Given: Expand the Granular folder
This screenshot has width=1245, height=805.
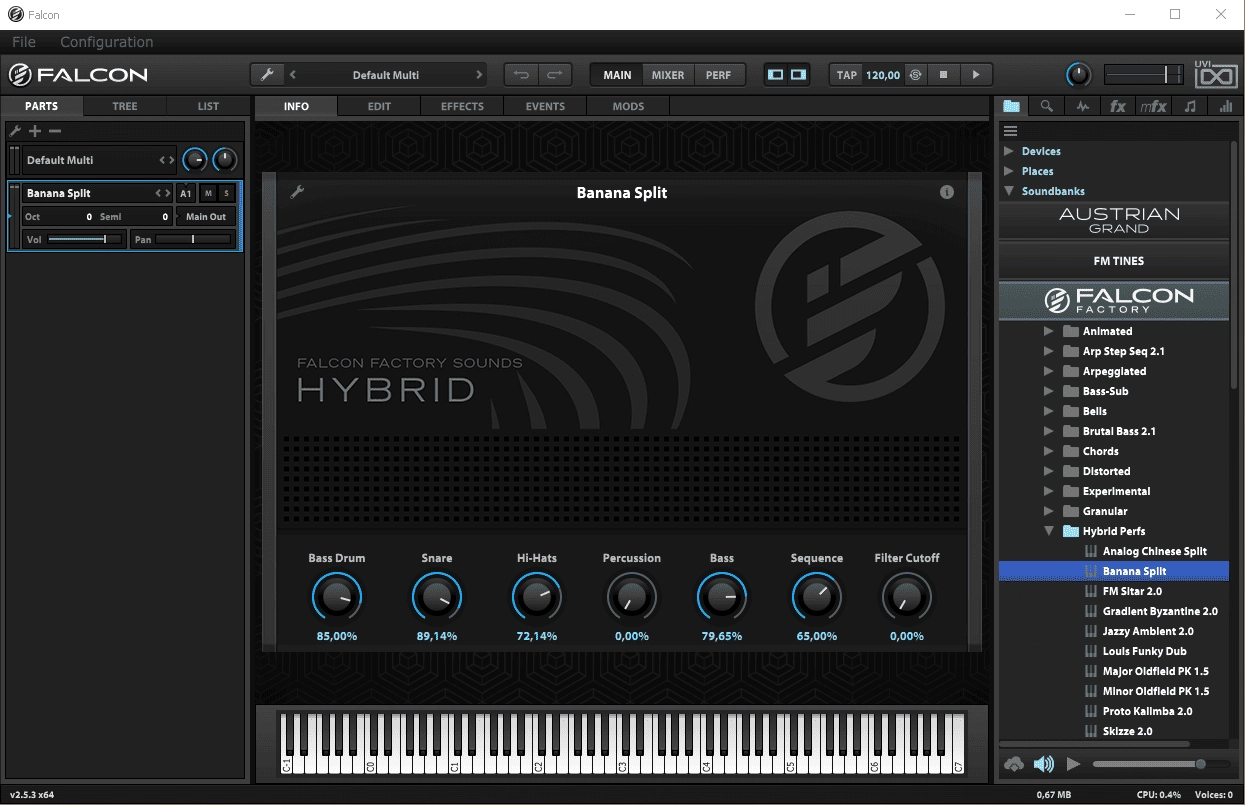Looking at the screenshot, I should pyautogui.click(x=1048, y=511).
